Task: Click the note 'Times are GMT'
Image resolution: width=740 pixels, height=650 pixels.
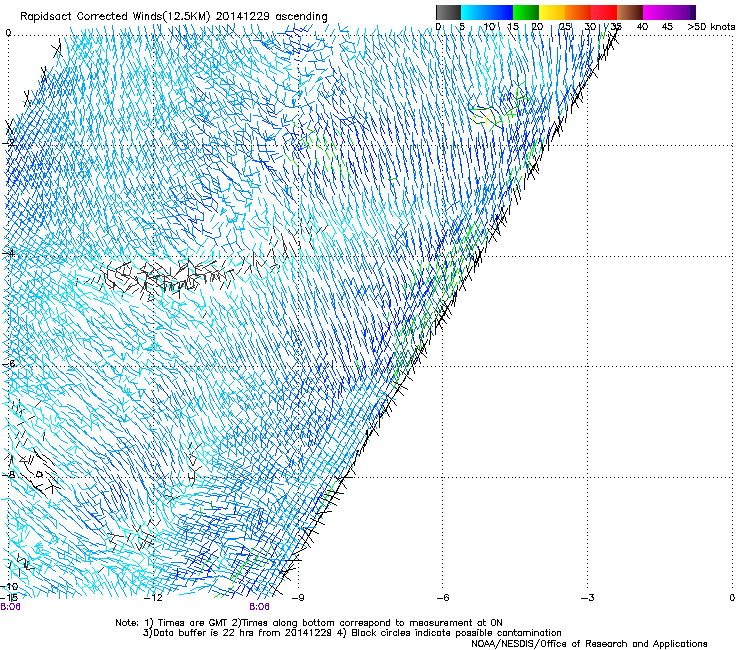Action: click(x=193, y=623)
